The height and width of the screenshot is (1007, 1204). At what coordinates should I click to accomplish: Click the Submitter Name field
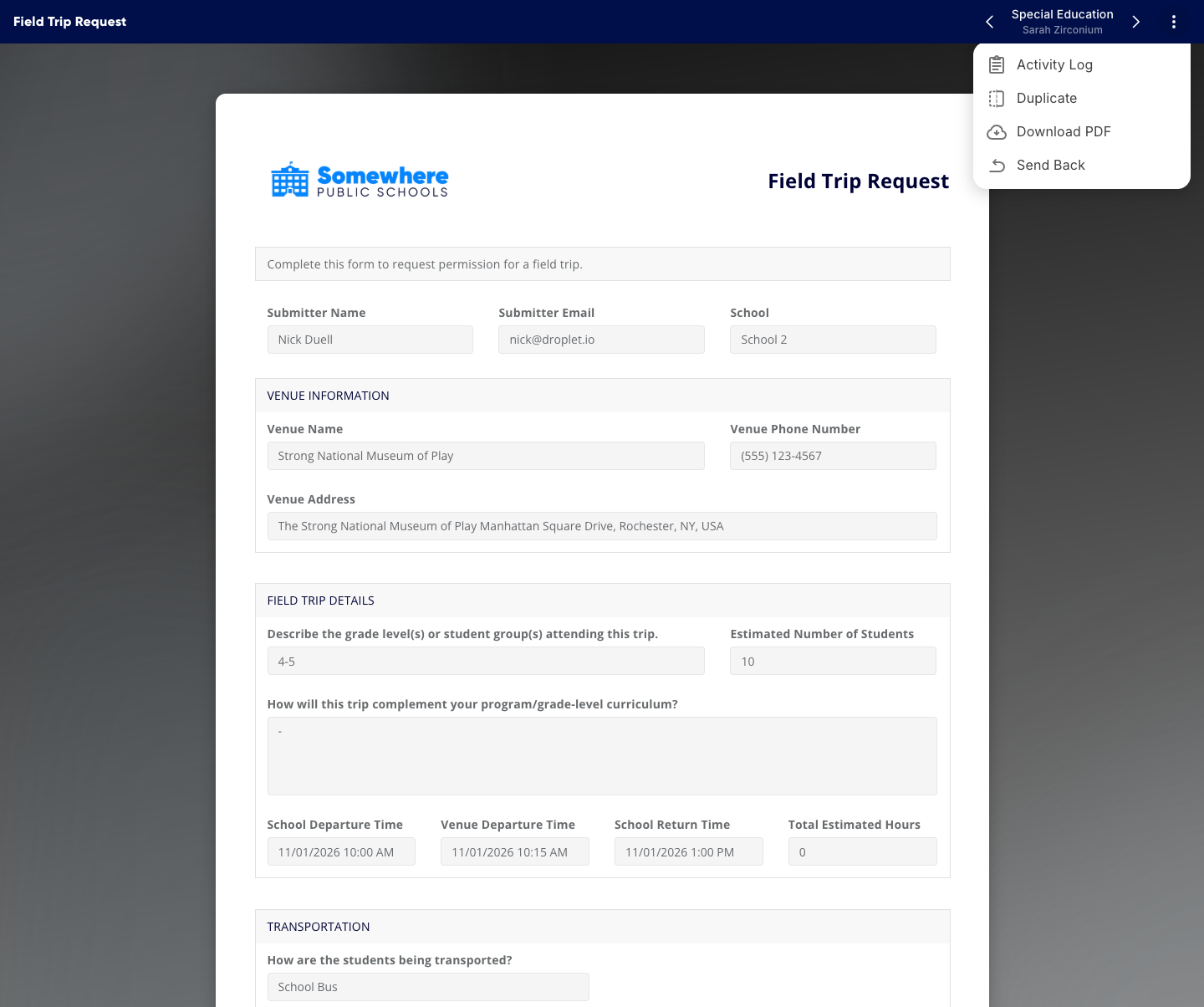(x=370, y=340)
